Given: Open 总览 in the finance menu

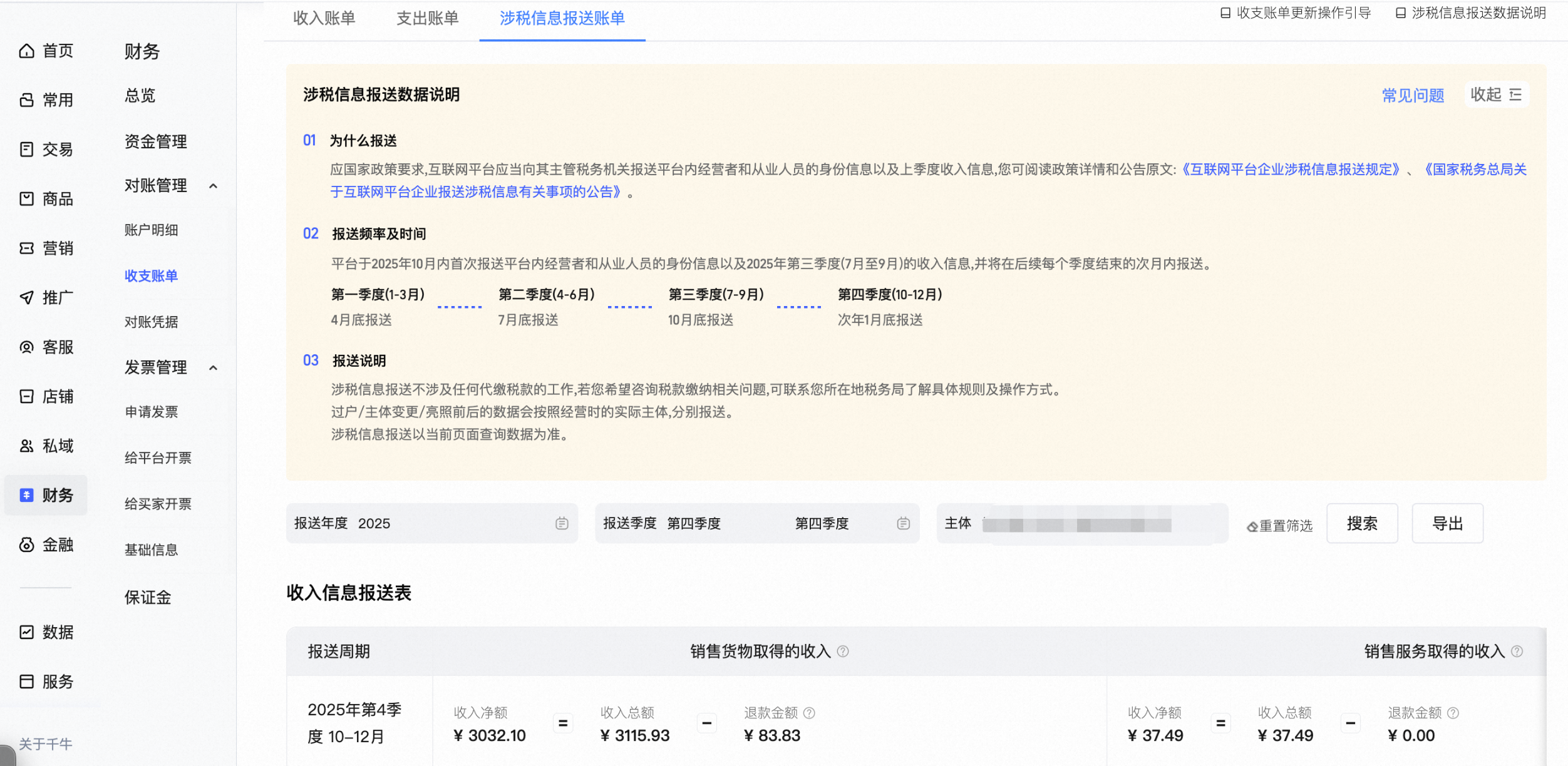Looking at the screenshot, I should coord(140,95).
